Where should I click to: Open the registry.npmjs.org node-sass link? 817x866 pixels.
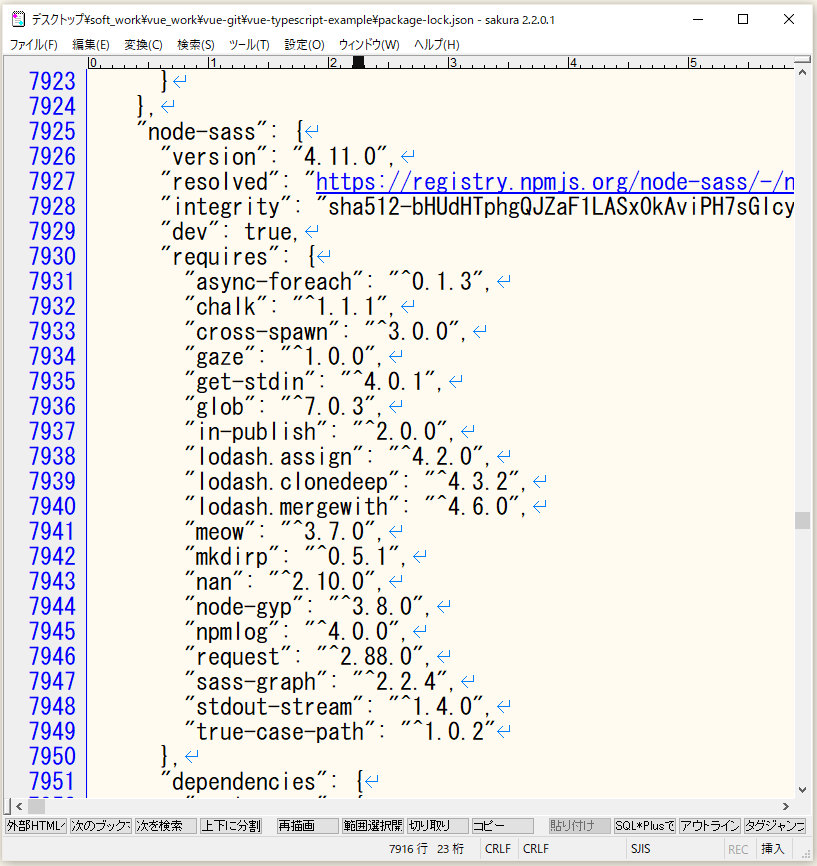click(x=555, y=182)
